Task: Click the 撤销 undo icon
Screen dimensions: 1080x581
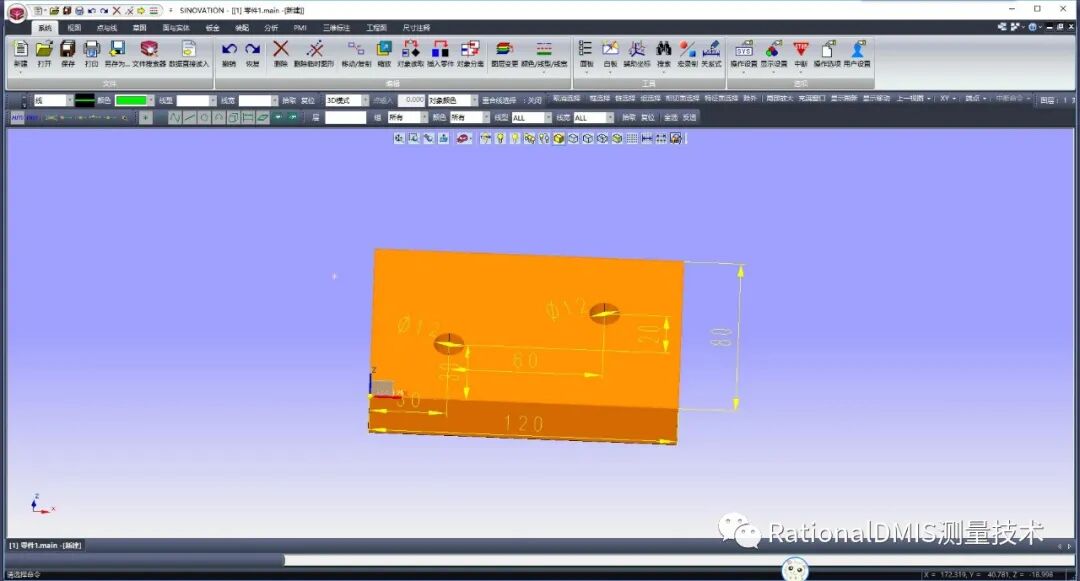Action: tap(229, 49)
